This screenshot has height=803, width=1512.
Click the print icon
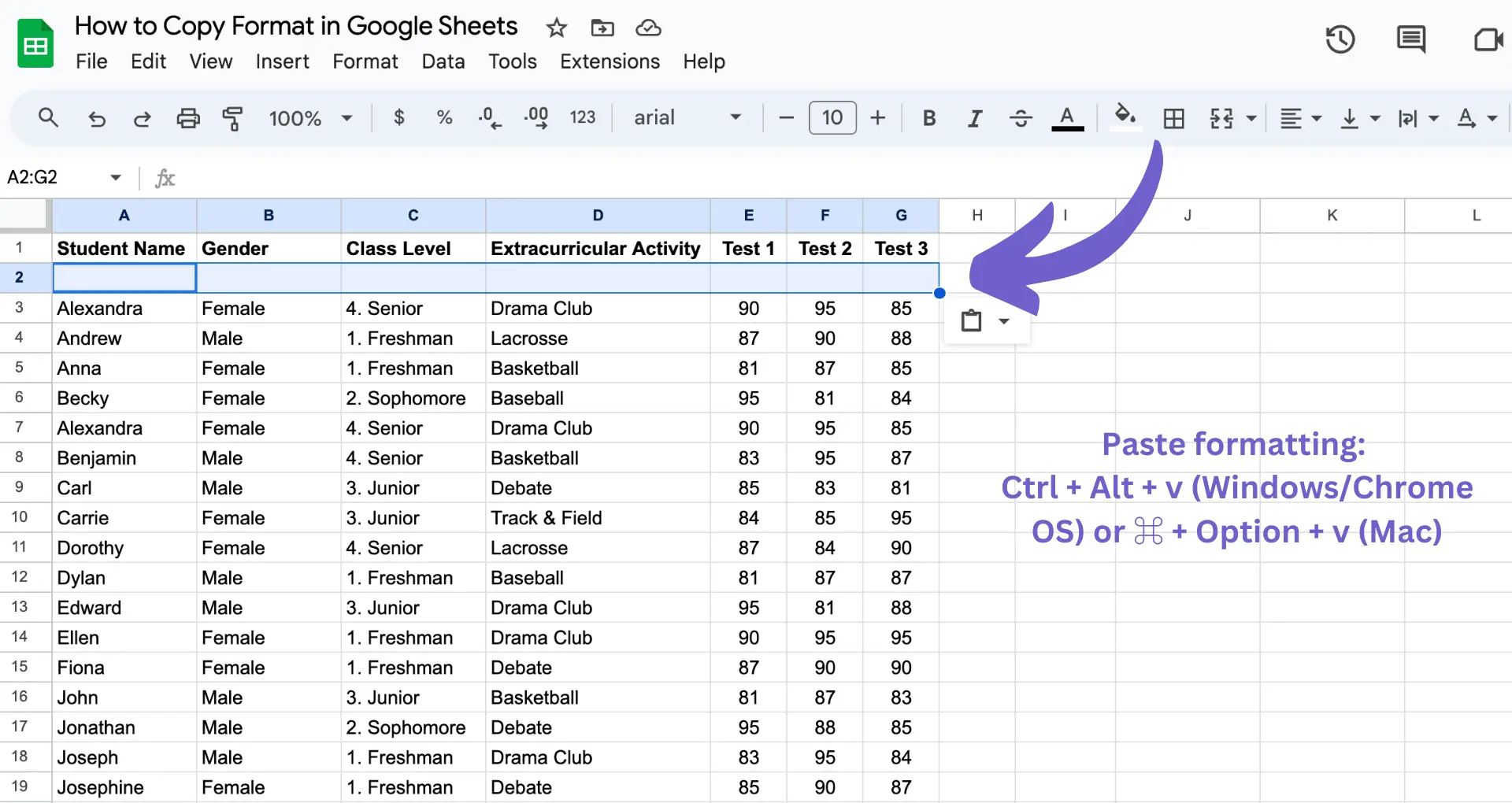[188, 119]
